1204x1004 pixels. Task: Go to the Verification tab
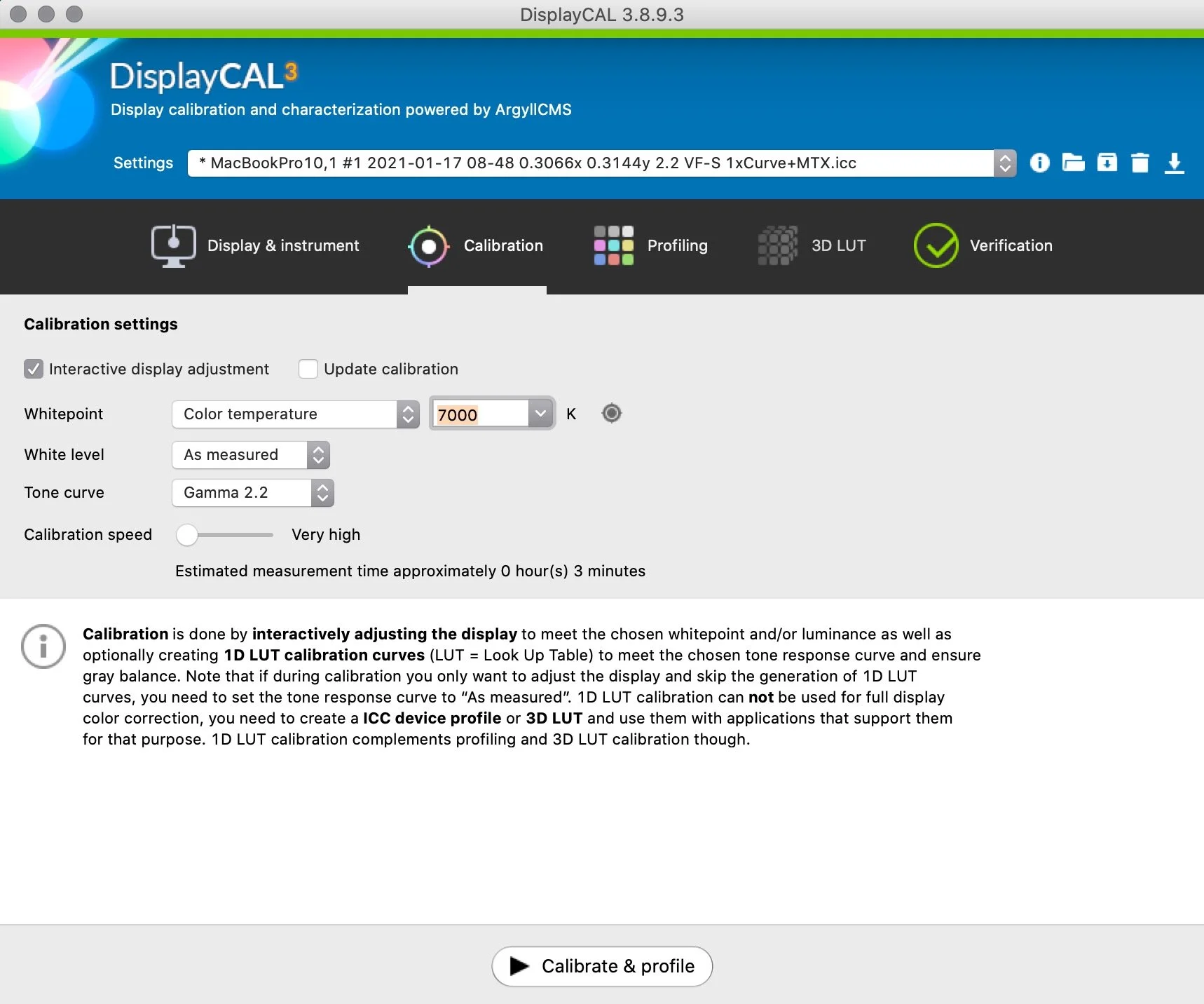983,245
